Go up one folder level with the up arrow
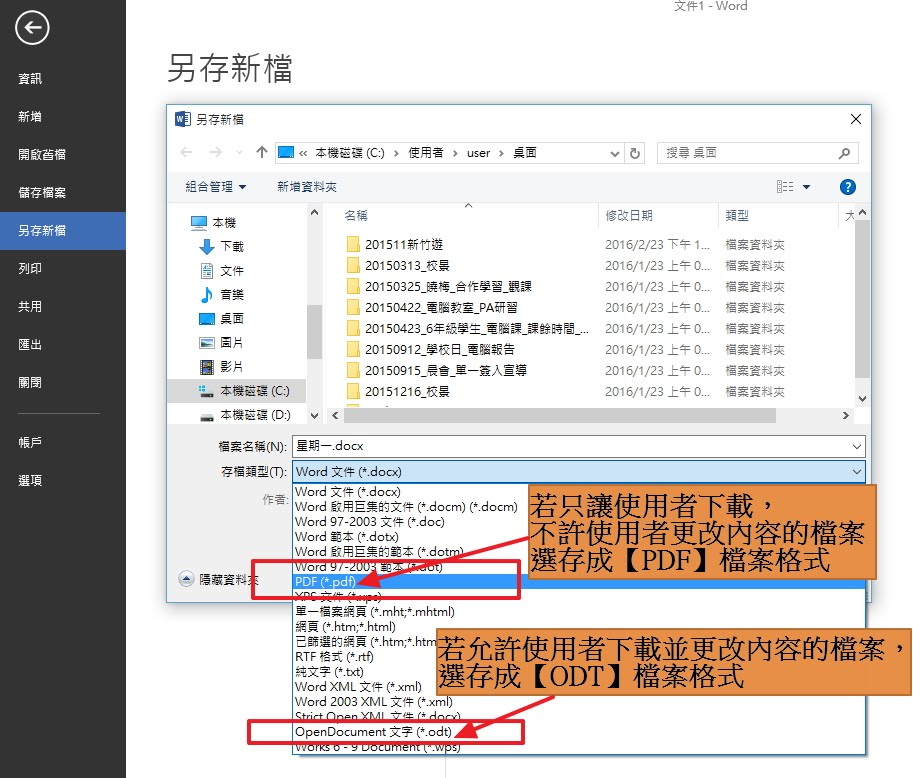The width and height of the screenshot is (913, 778). [x=261, y=153]
